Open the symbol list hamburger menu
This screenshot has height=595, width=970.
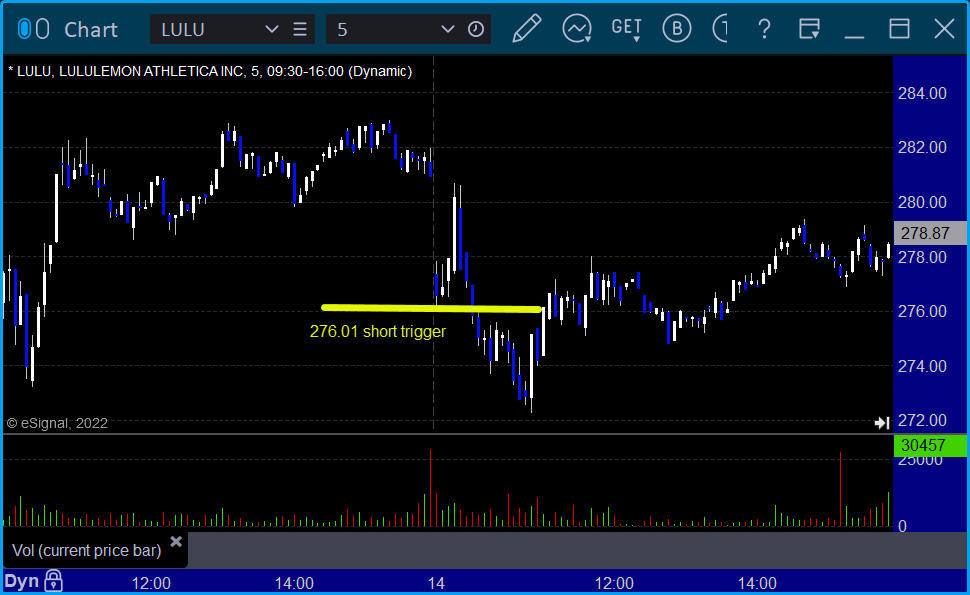pos(300,29)
